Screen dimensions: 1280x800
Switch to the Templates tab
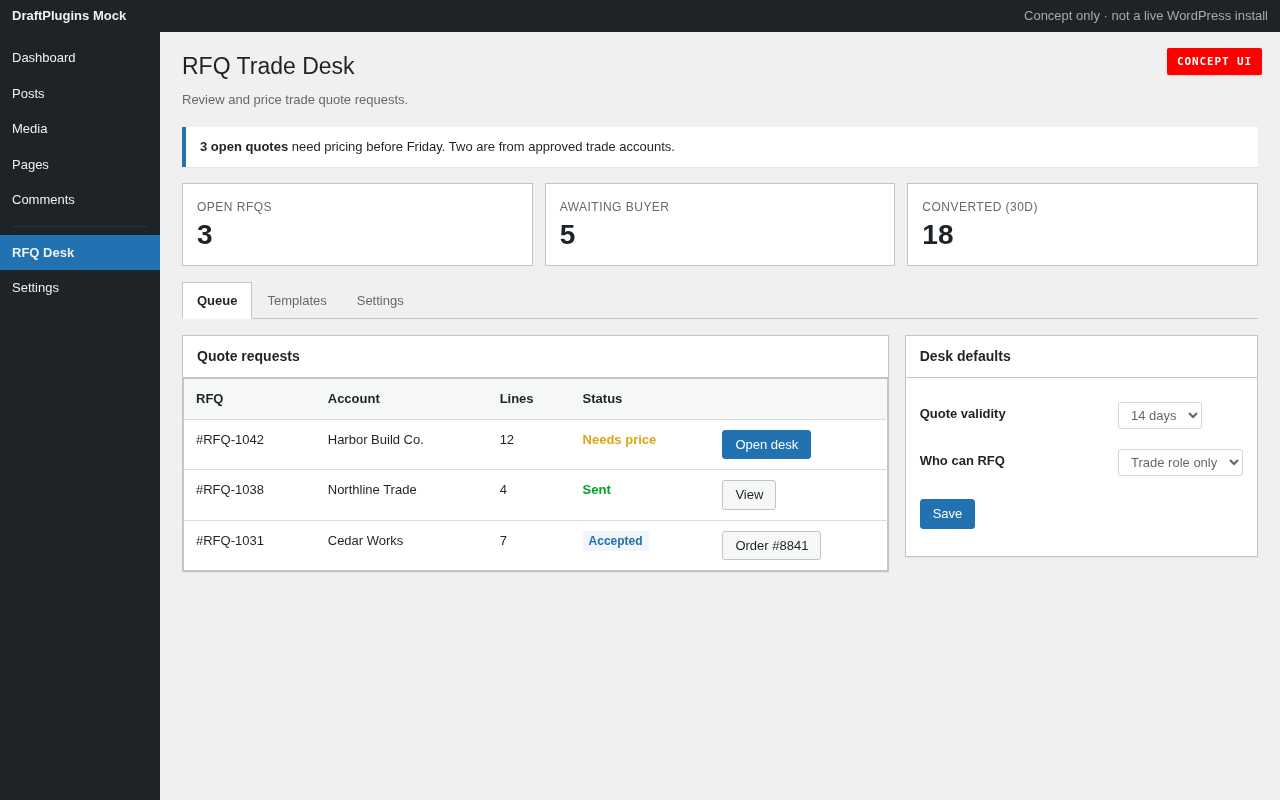pyautogui.click(x=297, y=300)
